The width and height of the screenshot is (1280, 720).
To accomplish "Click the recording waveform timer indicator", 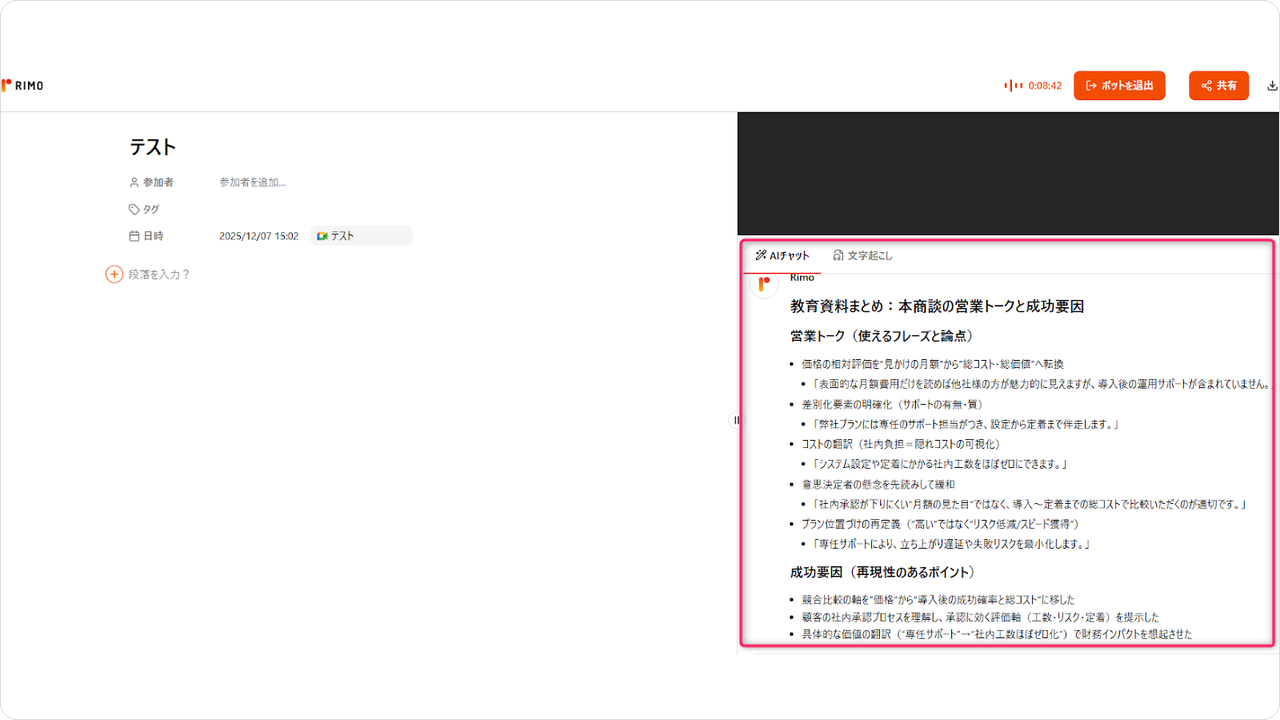I will [x=1033, y=86].
